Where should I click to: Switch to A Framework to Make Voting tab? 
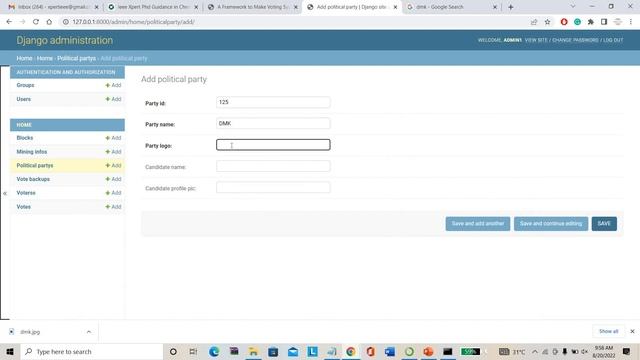click(x=252, y=7)
